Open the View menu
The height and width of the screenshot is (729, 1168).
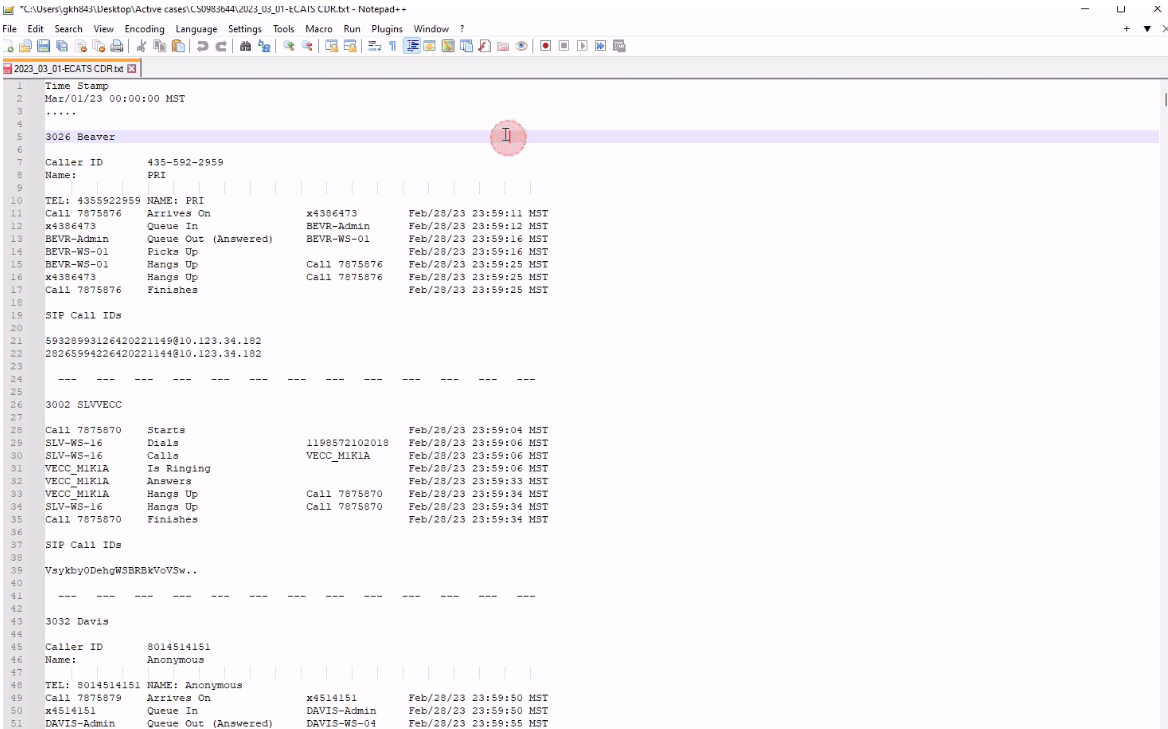[x=104, y=29]
